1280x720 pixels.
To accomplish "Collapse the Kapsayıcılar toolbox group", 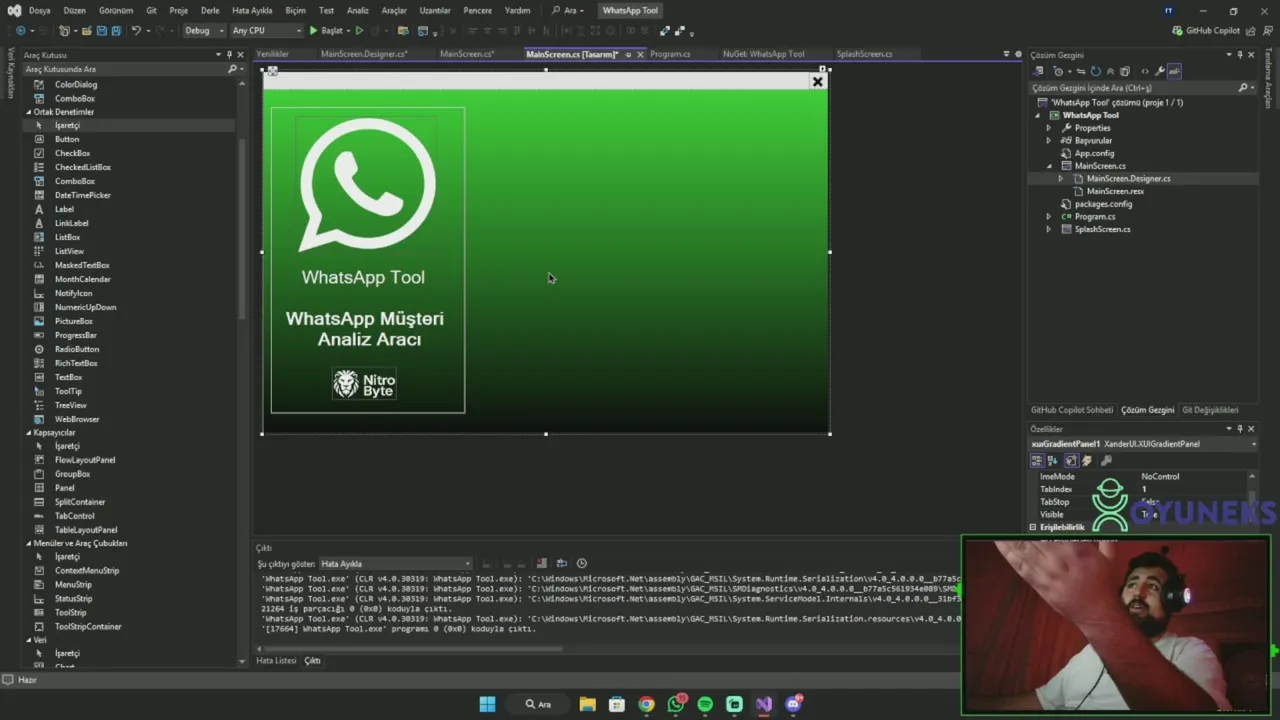I will (x=29, y=433).
